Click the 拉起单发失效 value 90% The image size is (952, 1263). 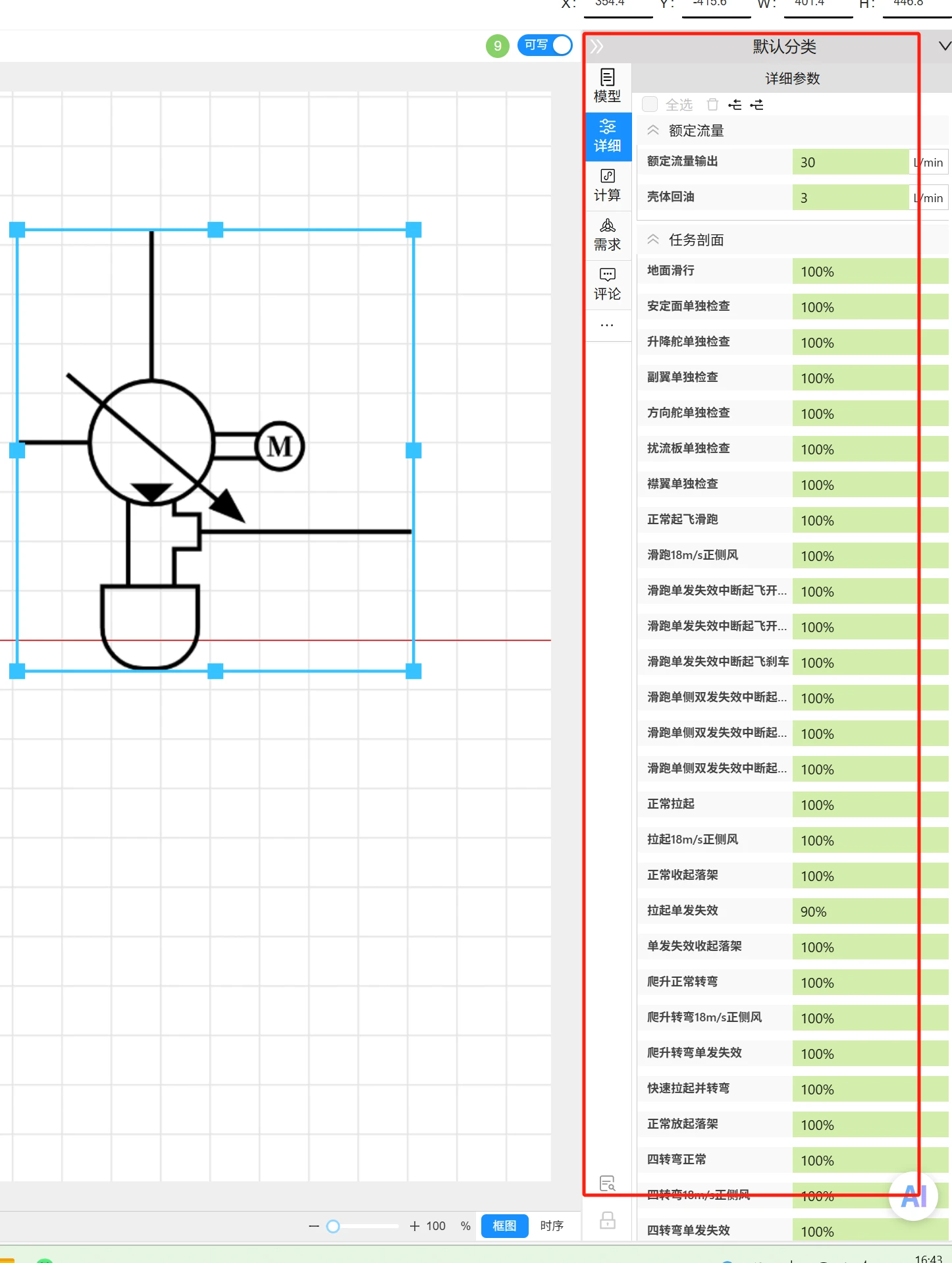pyautogui.click(x=870, y=911)
